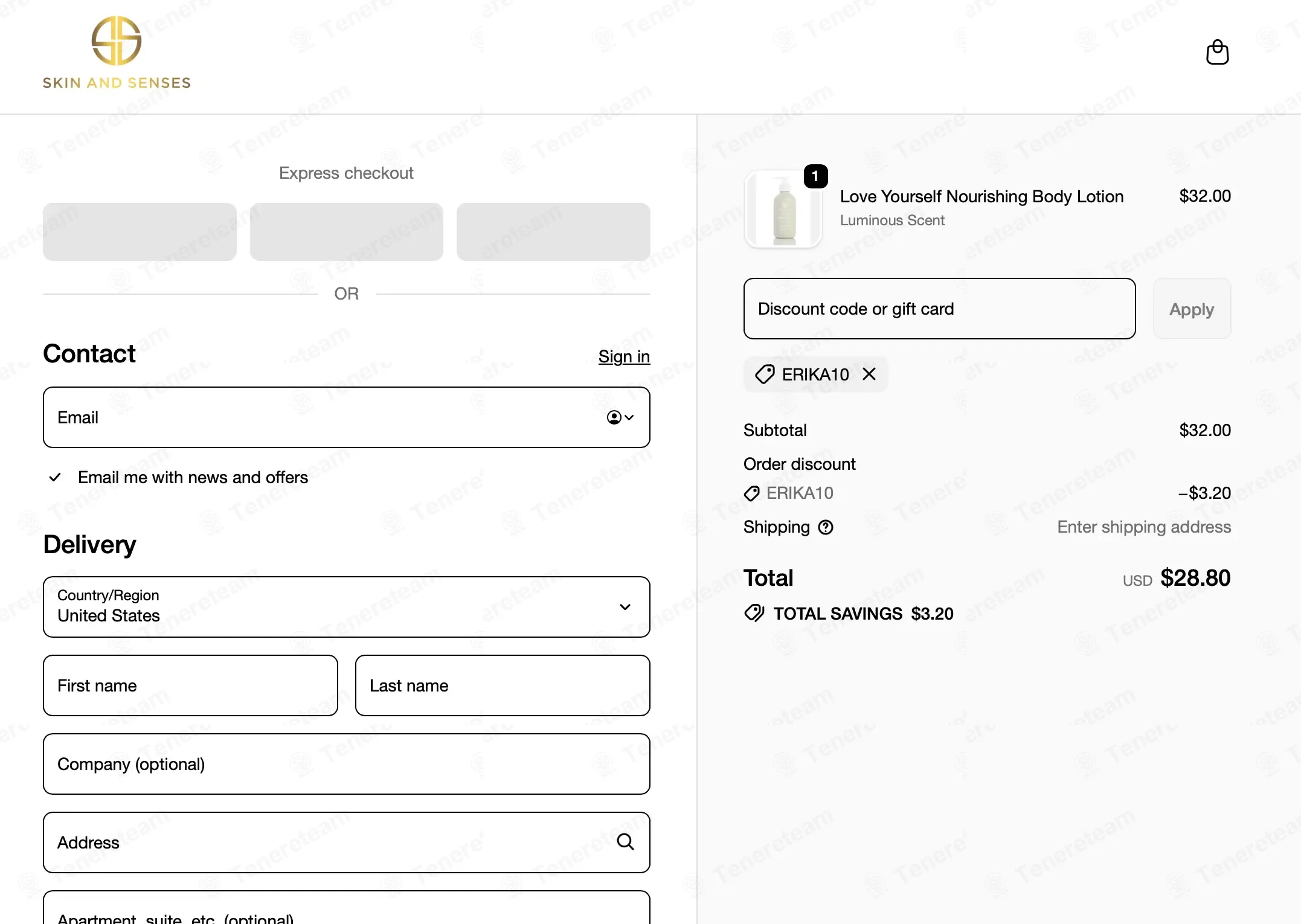The width and height of the screenshot is (1301, 924).
Task: Toggle Email me with news and offers
Action: [55, 478]
